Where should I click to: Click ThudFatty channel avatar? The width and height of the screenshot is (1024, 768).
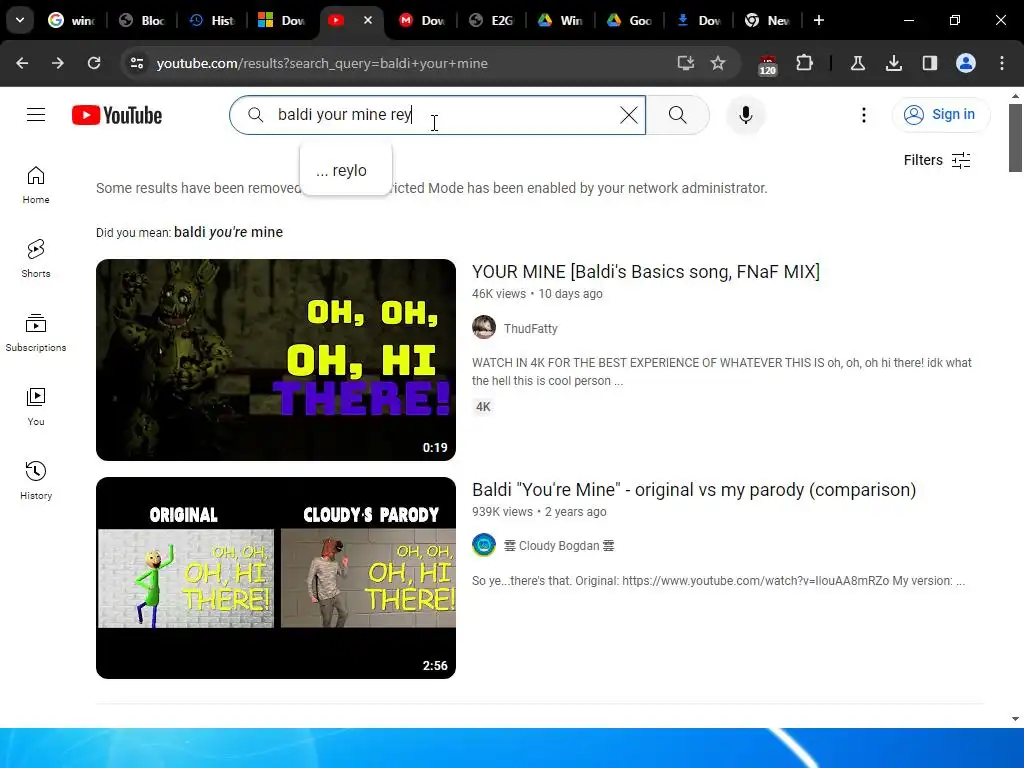pyautogui.click(x=484, y=327)
